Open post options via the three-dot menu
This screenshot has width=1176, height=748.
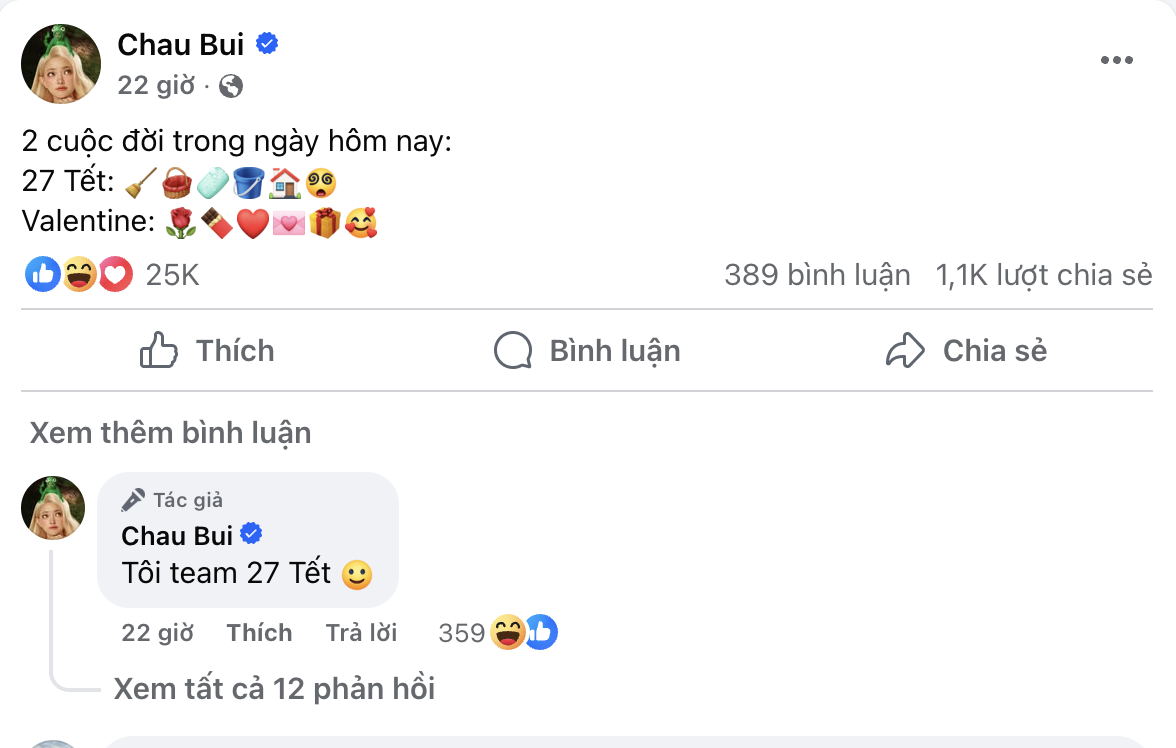(1115, 59)
